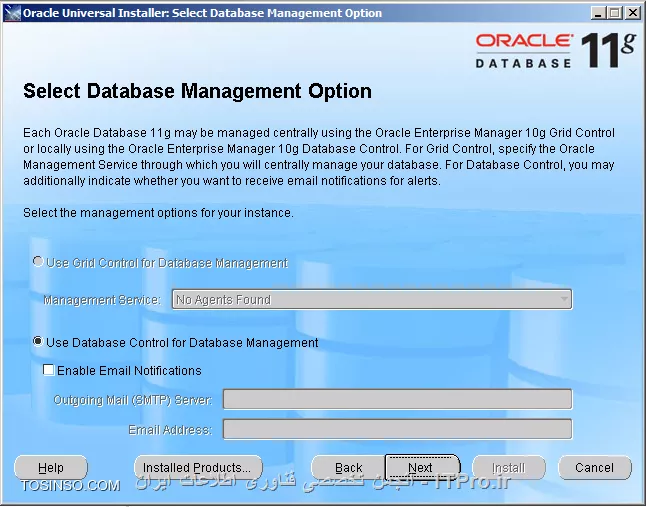This screenshot has width=646, height=507.
Task: Click the 'Email Address:' label
Action: (170, 430)
